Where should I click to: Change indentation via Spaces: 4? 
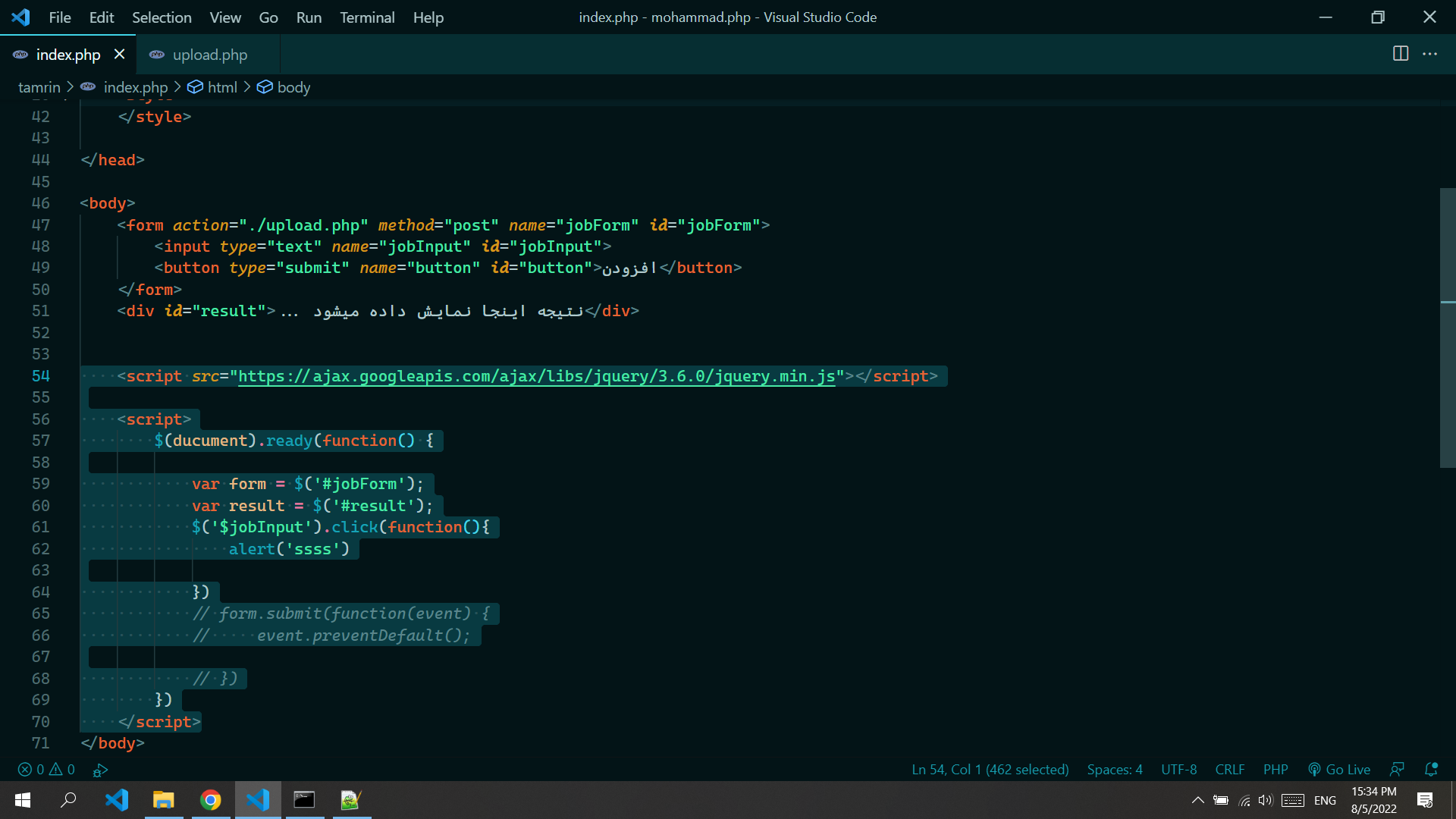click(1115, 770)
